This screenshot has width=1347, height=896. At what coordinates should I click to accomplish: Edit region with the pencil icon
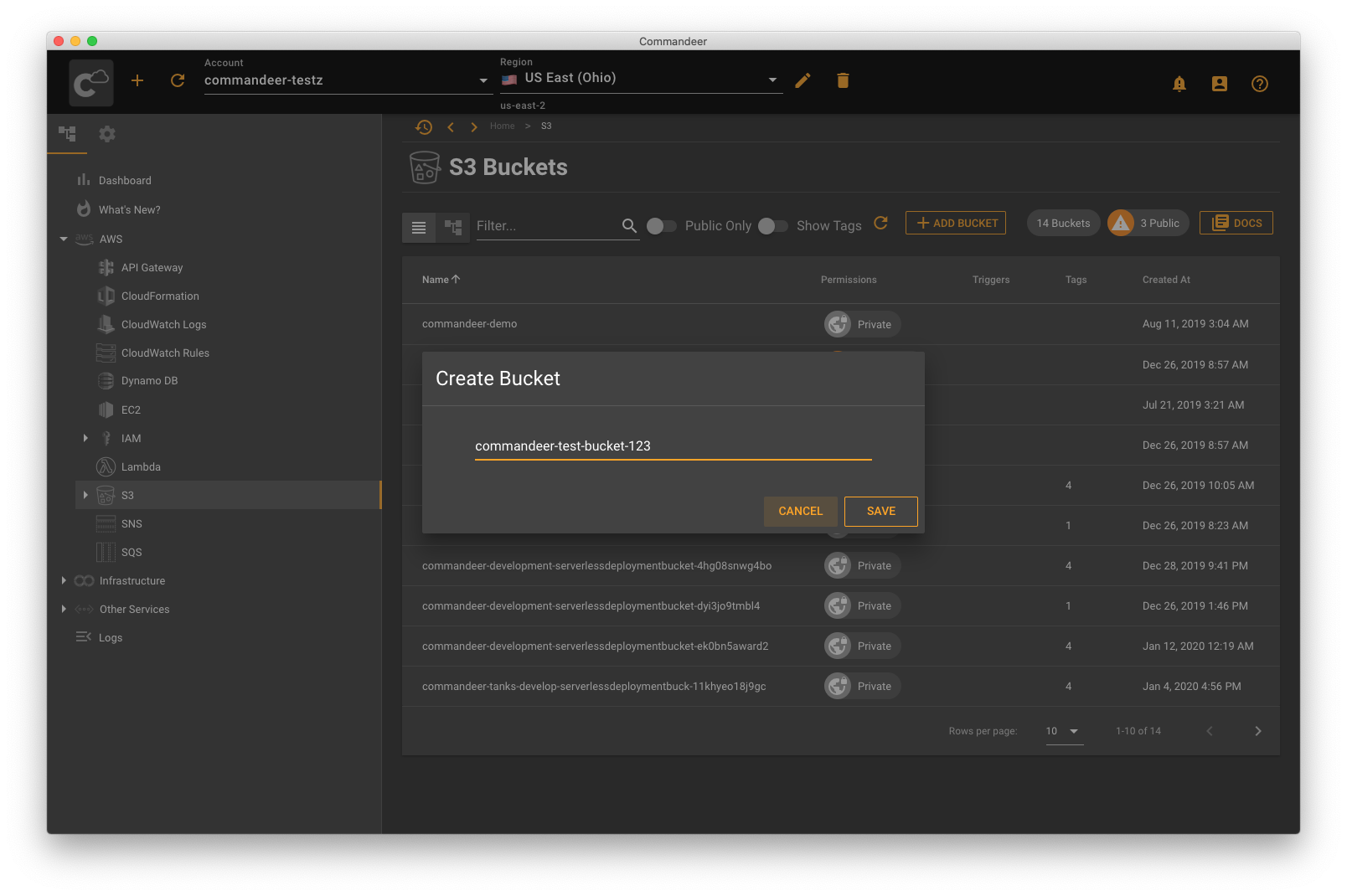803,80
